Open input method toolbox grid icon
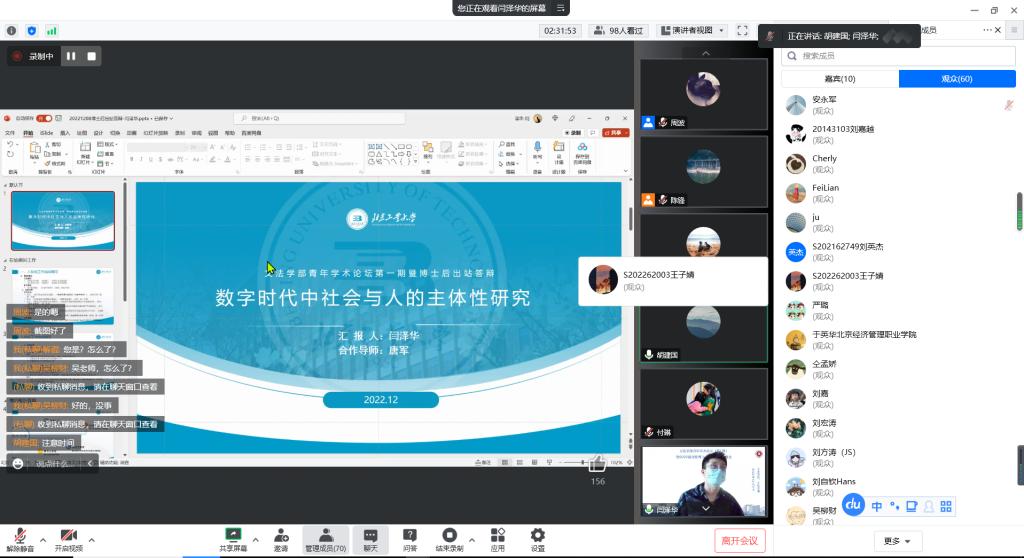The image size is (1024, 558). tap(946, 506)
